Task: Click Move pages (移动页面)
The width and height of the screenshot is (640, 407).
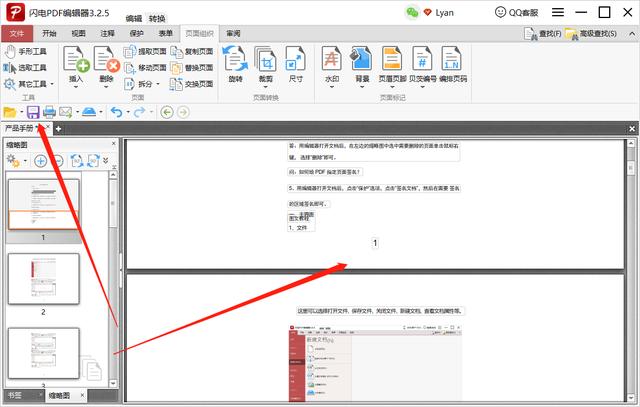Action: coord(145,68)
